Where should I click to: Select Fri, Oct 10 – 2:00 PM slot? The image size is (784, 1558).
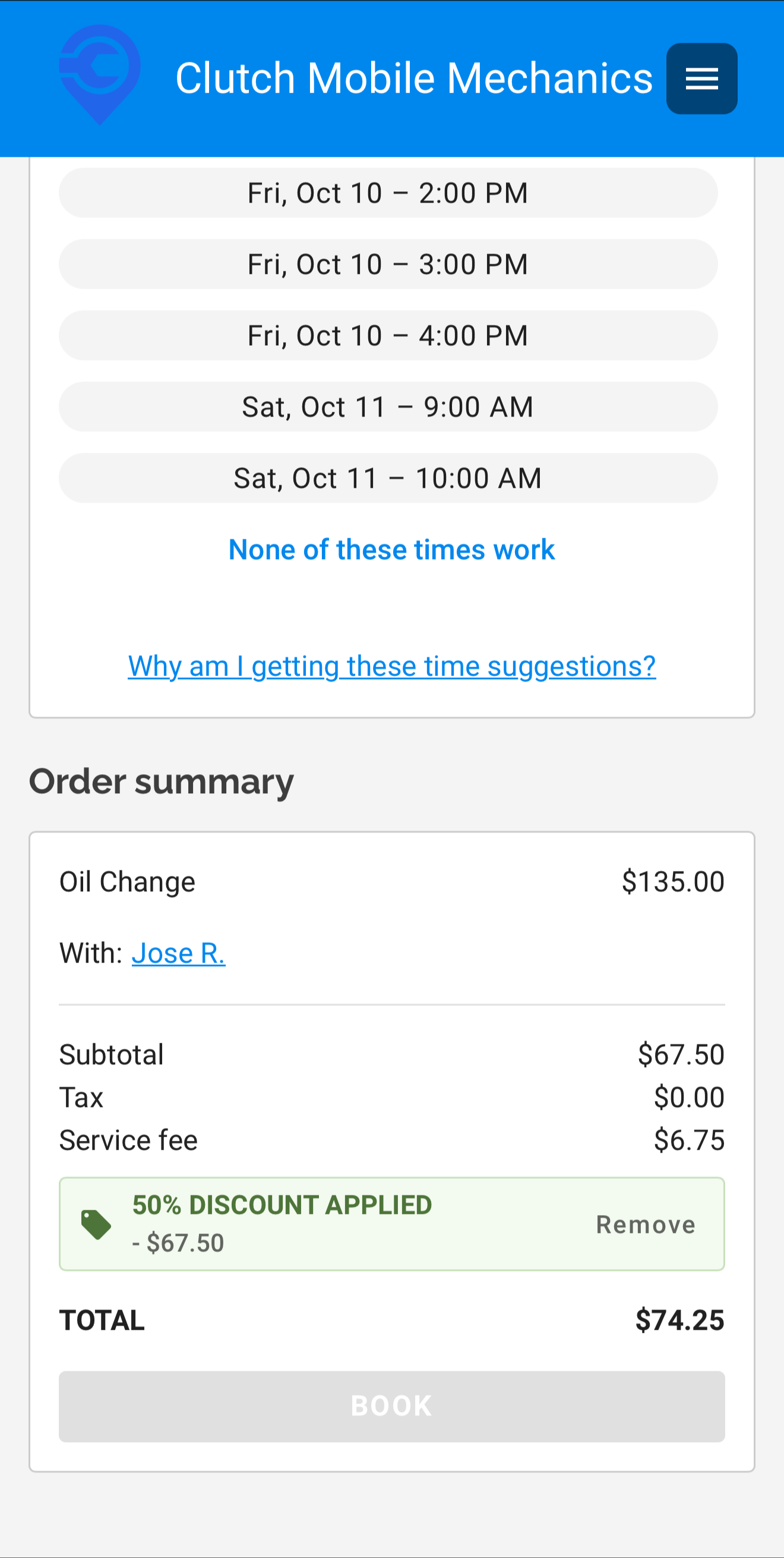click(x=388, y=193)
